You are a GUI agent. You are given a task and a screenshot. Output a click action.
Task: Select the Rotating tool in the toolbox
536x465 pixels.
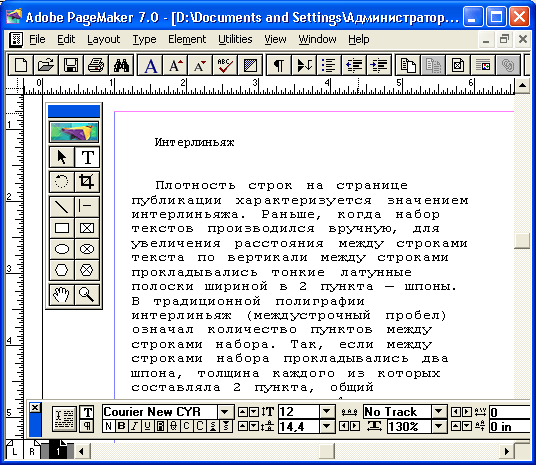(x=62, y=182)
